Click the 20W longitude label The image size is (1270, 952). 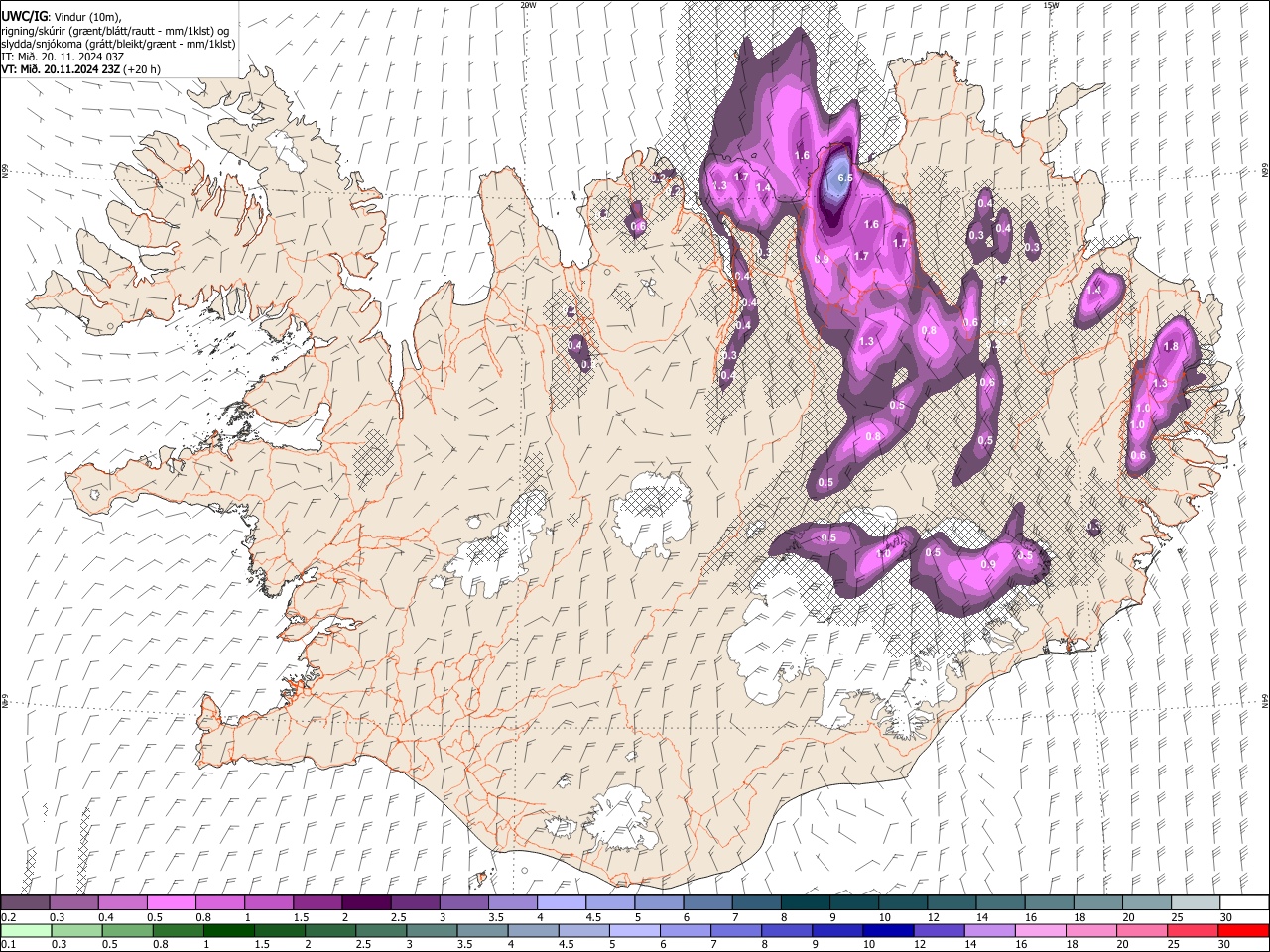click(x=528, y=5)
